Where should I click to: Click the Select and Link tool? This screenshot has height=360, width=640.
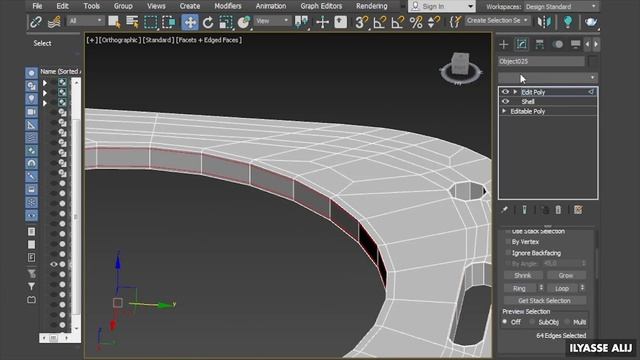click(x=36, y=22)
